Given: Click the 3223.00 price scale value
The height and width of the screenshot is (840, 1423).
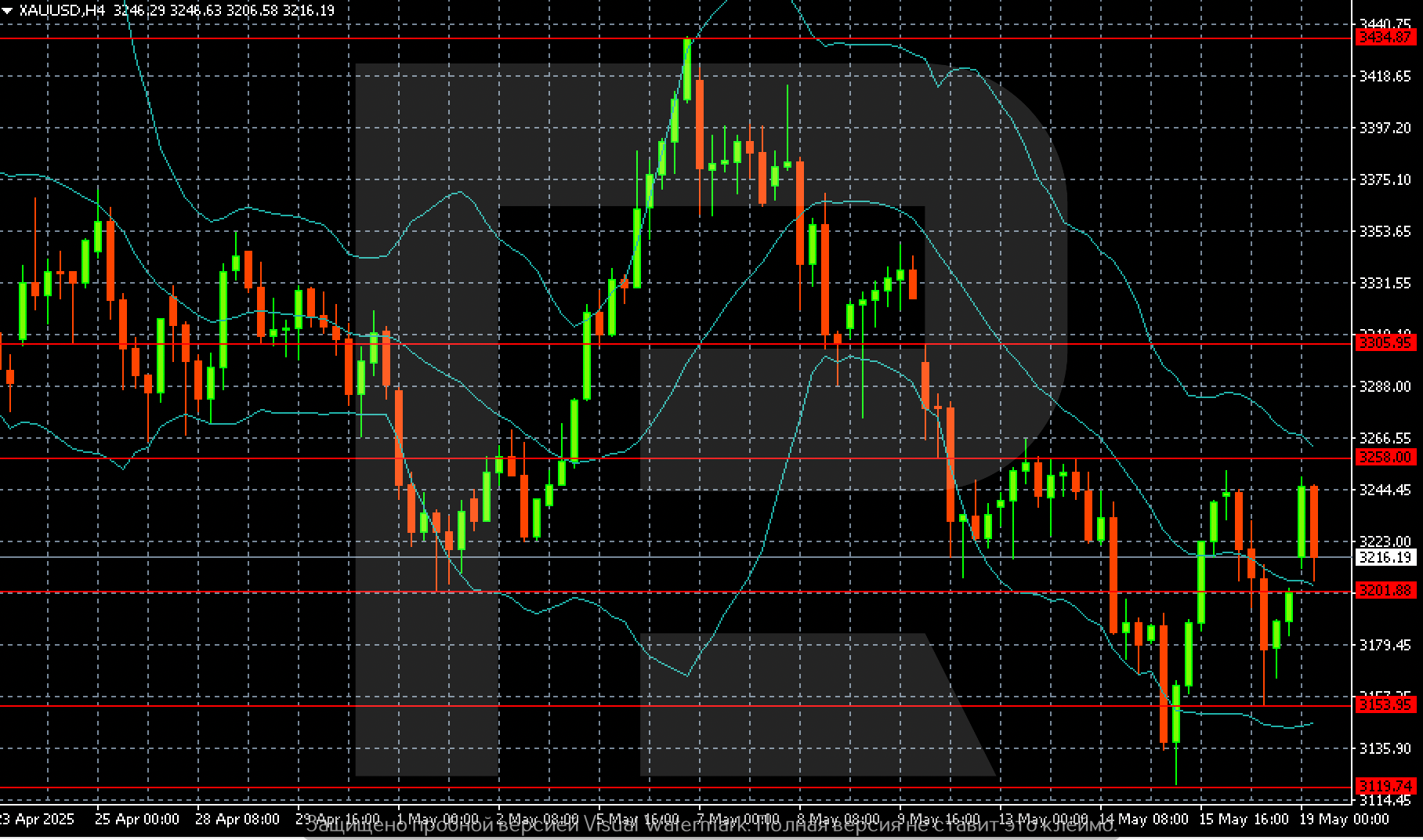Looking at the screenshot, I should pyautogui.click(x=1385, y=541).
